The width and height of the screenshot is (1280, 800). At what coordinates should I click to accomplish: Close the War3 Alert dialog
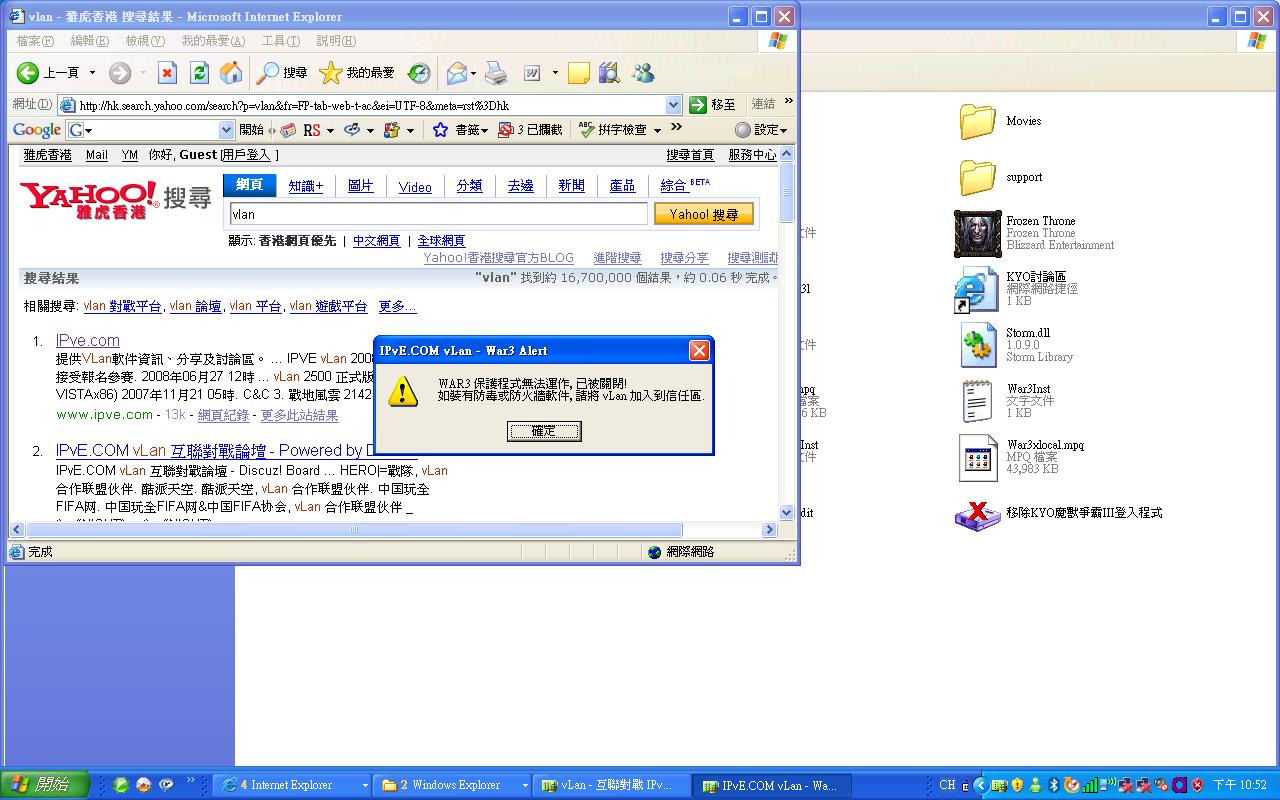[x=699, y=350]
